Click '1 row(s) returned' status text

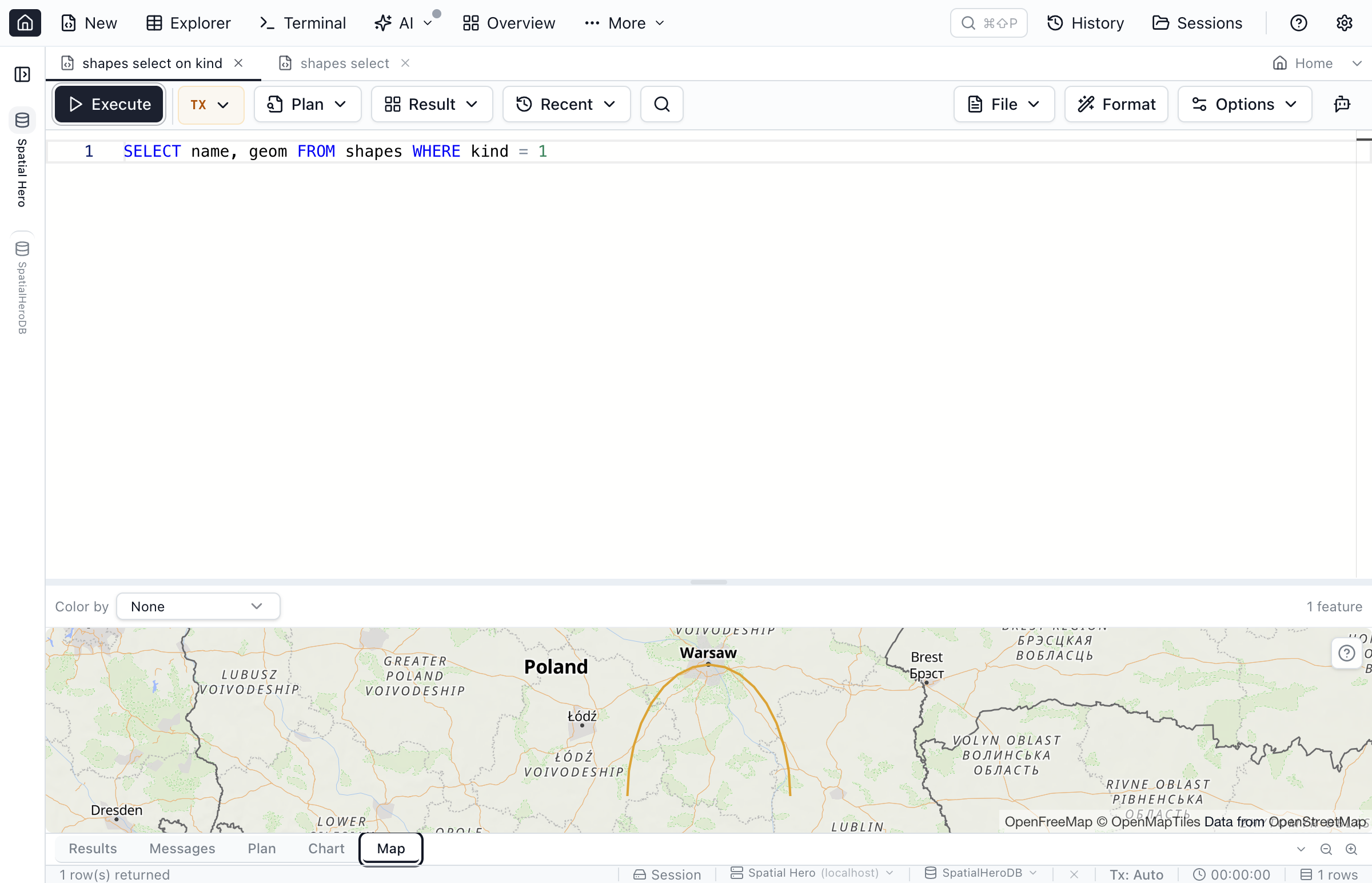[115, 874]
